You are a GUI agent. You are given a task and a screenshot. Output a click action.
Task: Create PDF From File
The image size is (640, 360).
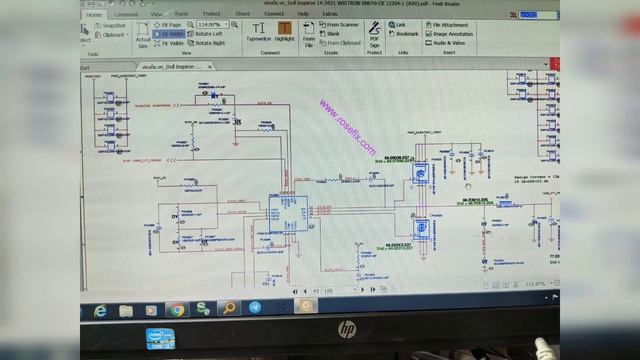pyautogui.click(x=309, y=35)
